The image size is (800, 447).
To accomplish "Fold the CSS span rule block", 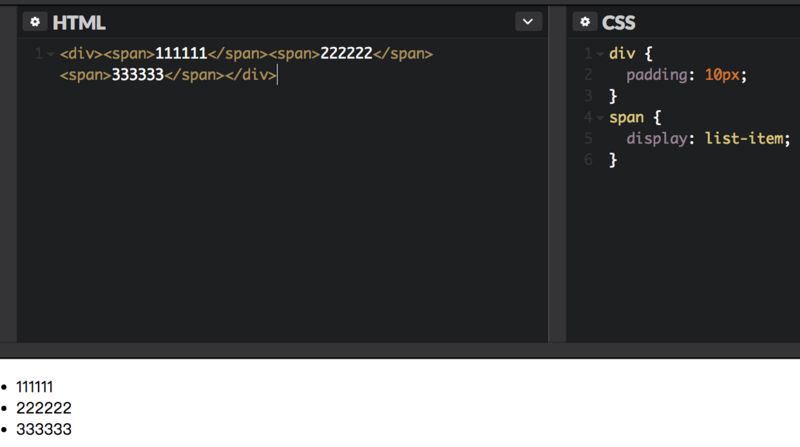I will click(x=599, y=117).
